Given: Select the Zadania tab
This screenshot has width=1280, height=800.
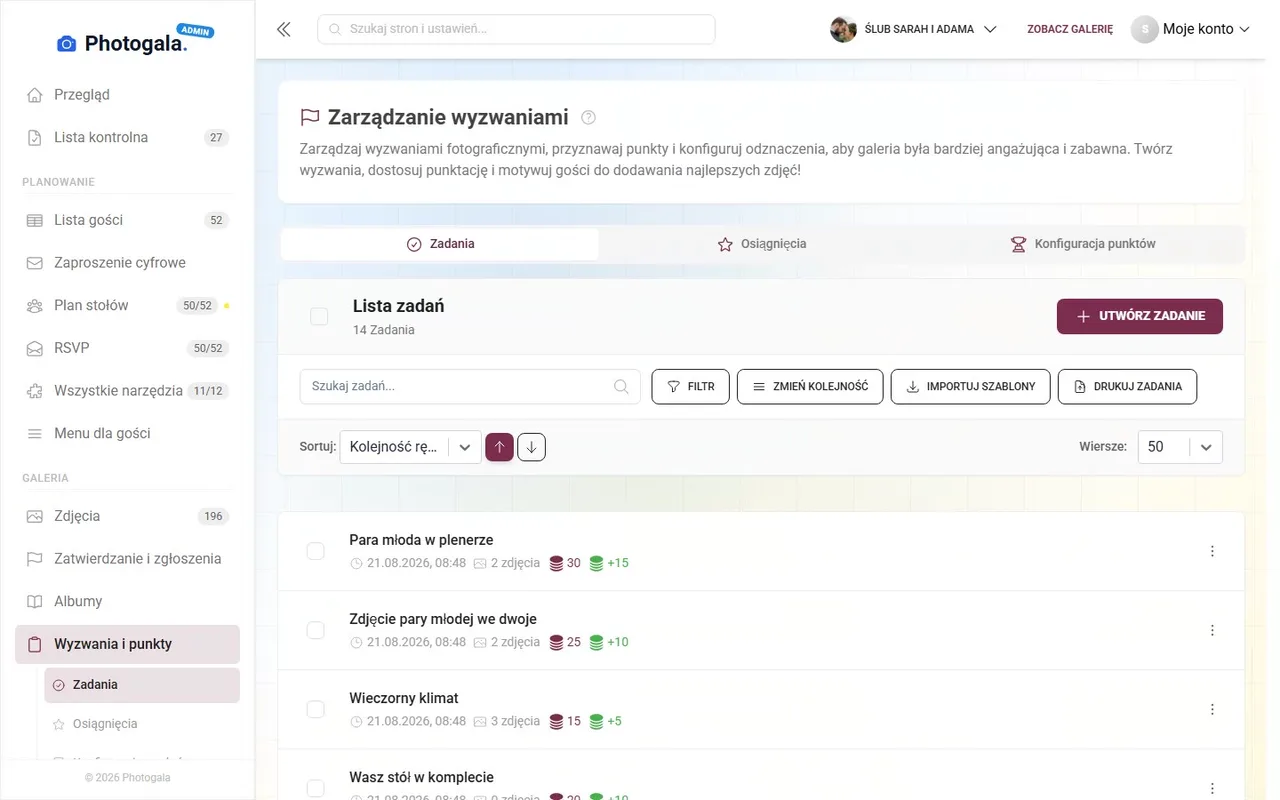Looking at the screenshot, I should [440, 244].
